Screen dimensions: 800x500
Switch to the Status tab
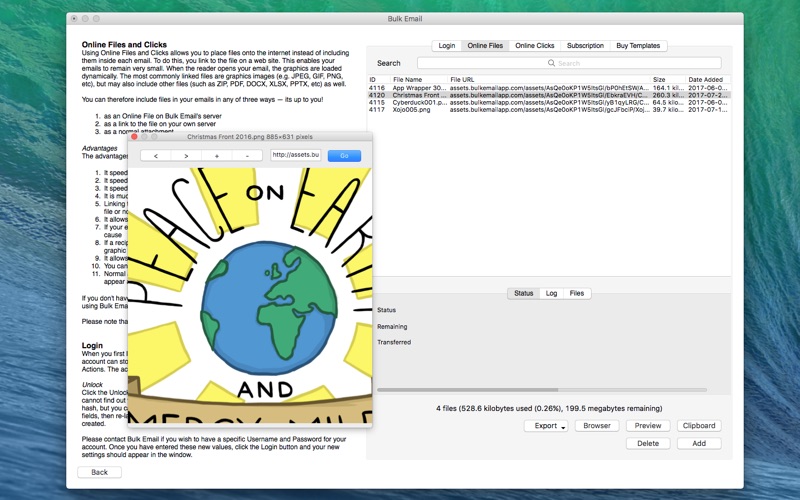523,293
